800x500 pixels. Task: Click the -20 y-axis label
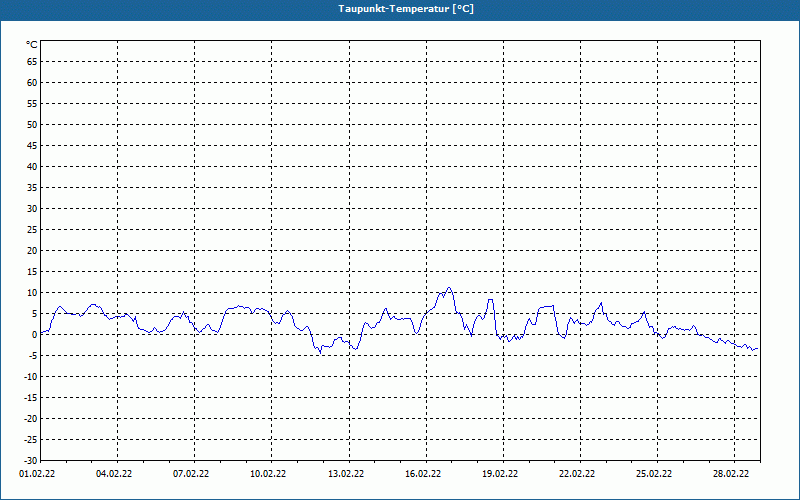click(31, 419)
